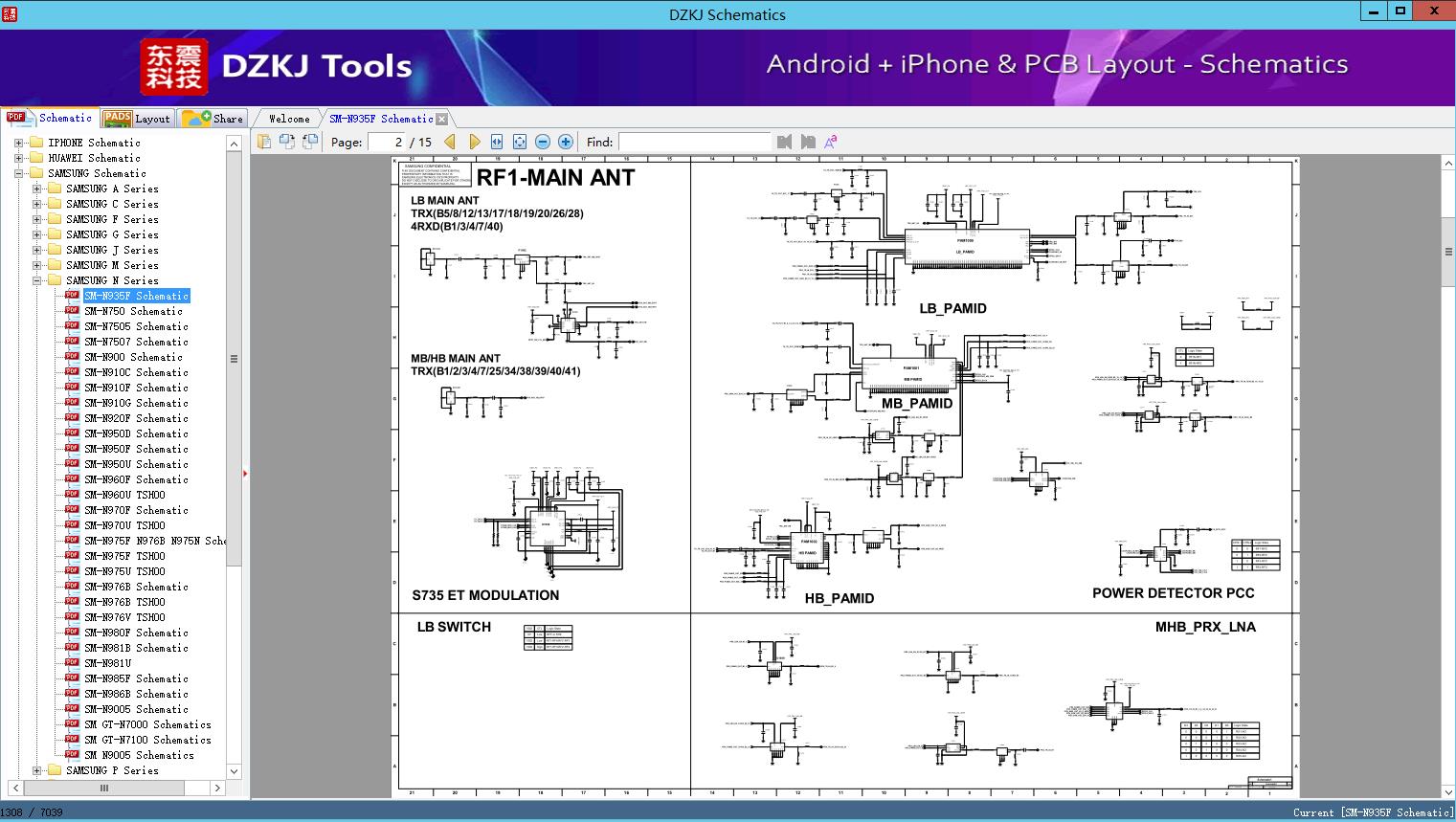Open the Welcome document tab
This screenshot has width=1456, height=822.
tap(289, 119)
